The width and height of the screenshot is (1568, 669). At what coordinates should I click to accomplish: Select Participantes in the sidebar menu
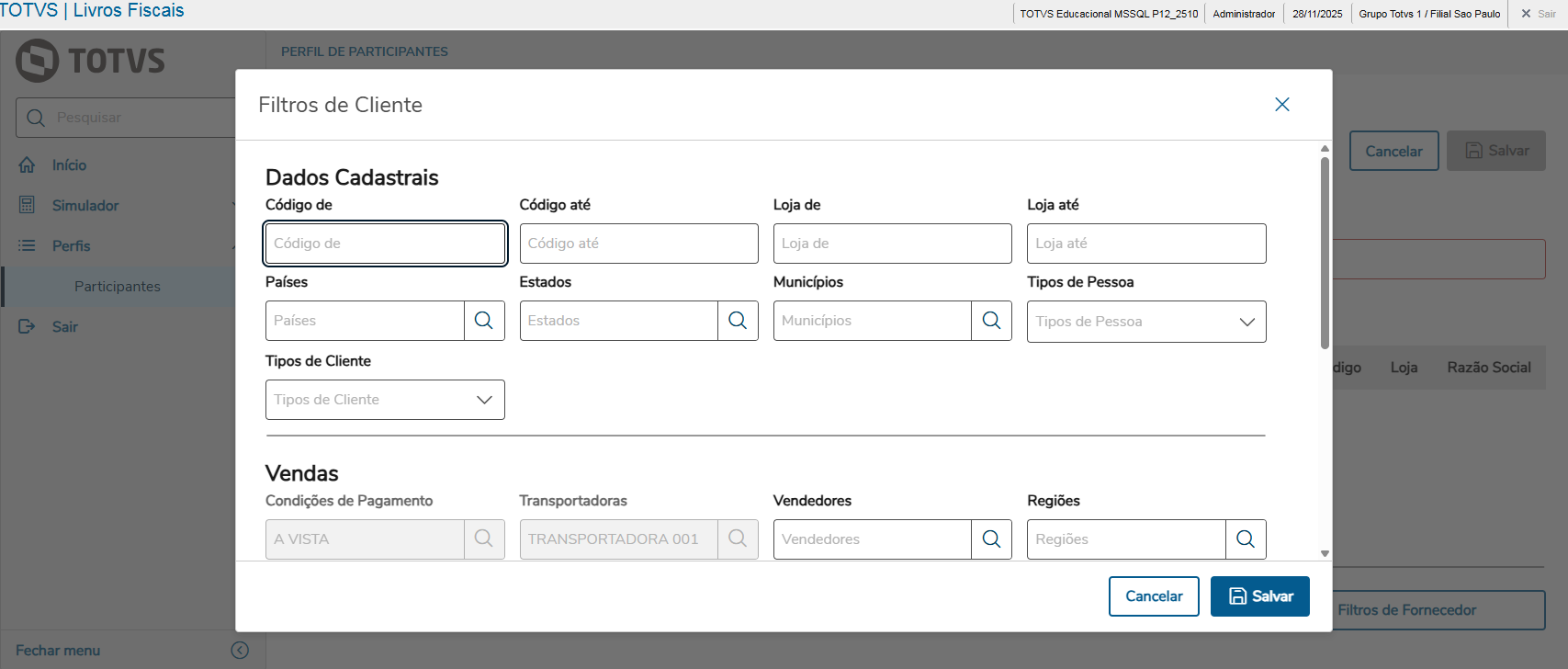coord(118,287)
